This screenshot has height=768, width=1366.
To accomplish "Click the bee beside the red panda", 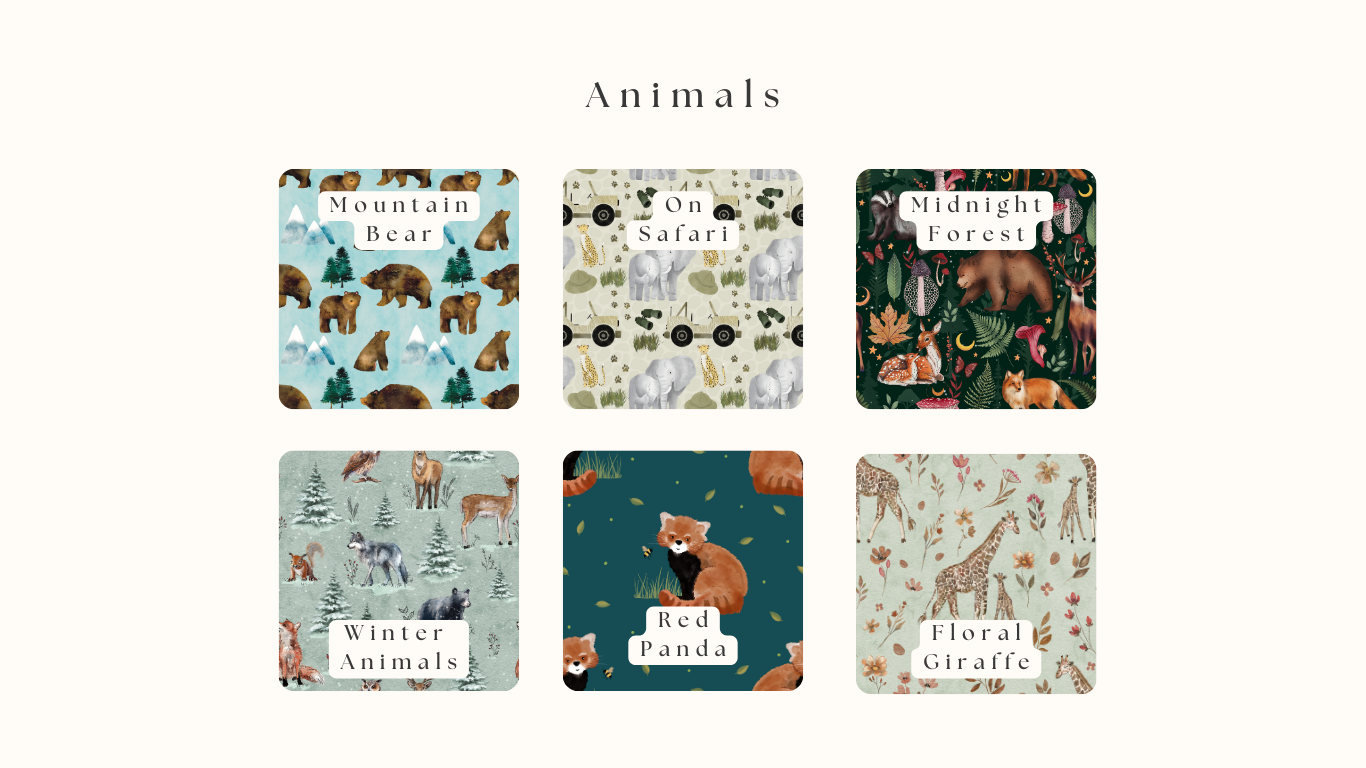I will coord(647,551).
